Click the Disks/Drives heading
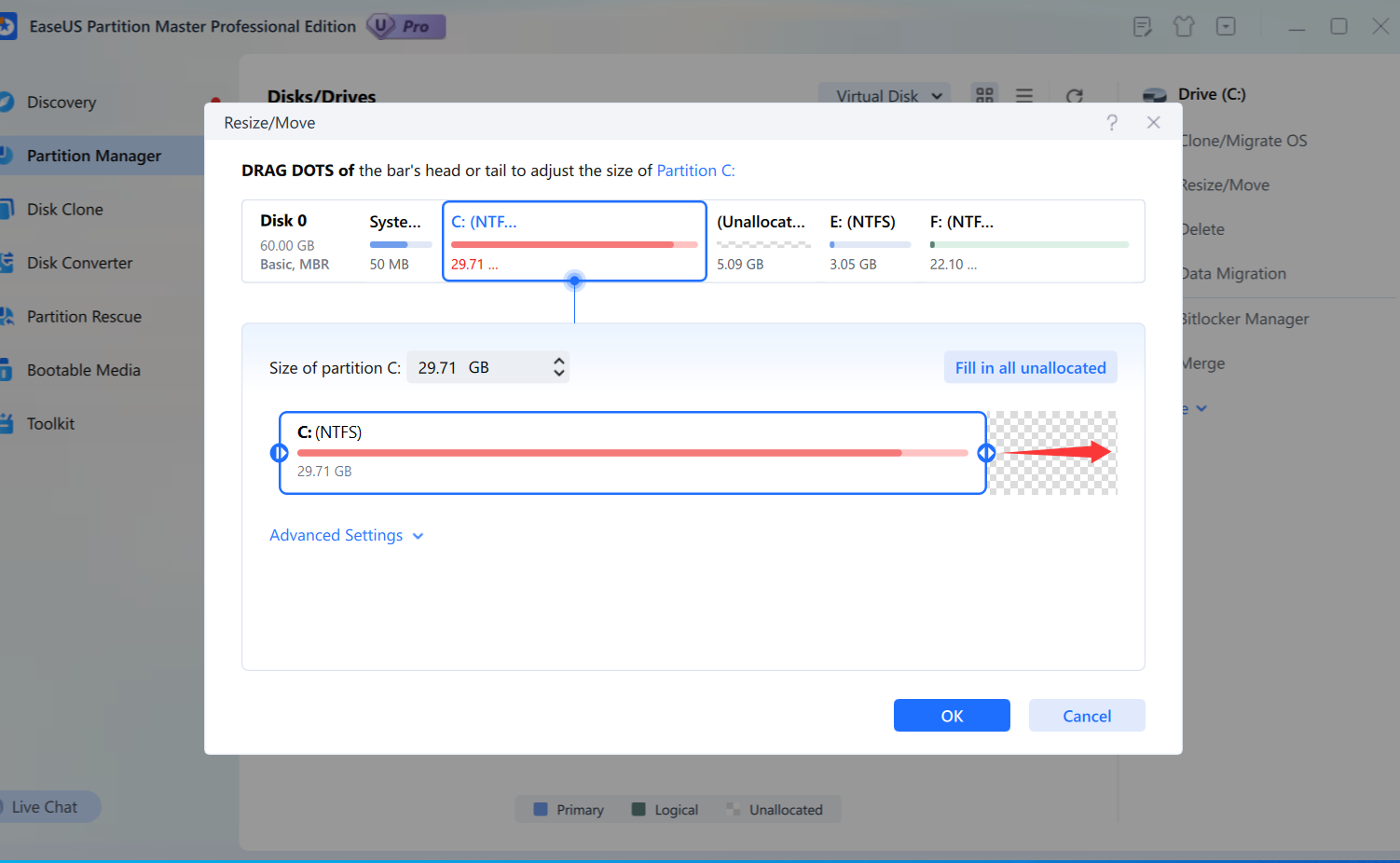 click(x=322, y=95)
